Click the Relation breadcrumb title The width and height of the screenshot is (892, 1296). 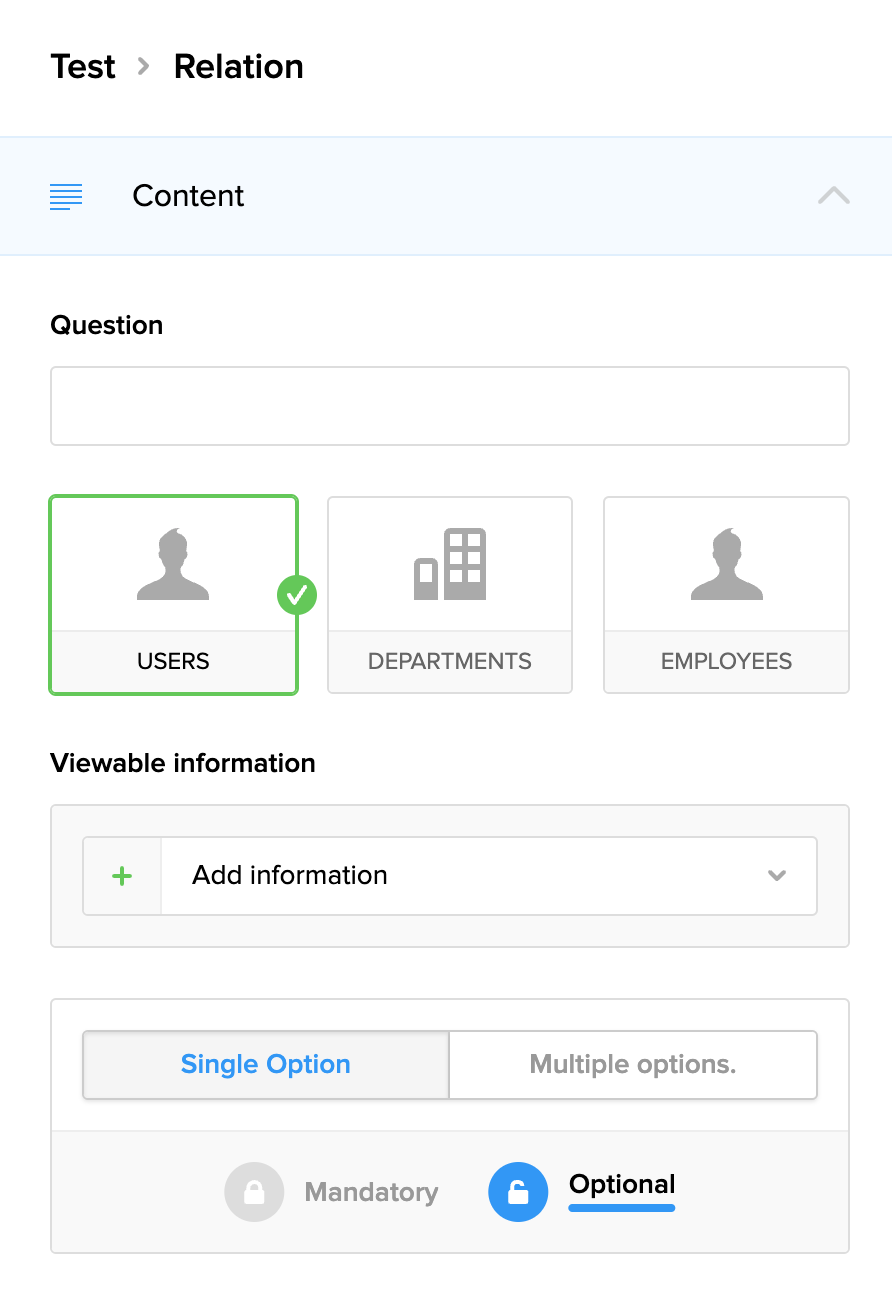(x=238, y=67)
